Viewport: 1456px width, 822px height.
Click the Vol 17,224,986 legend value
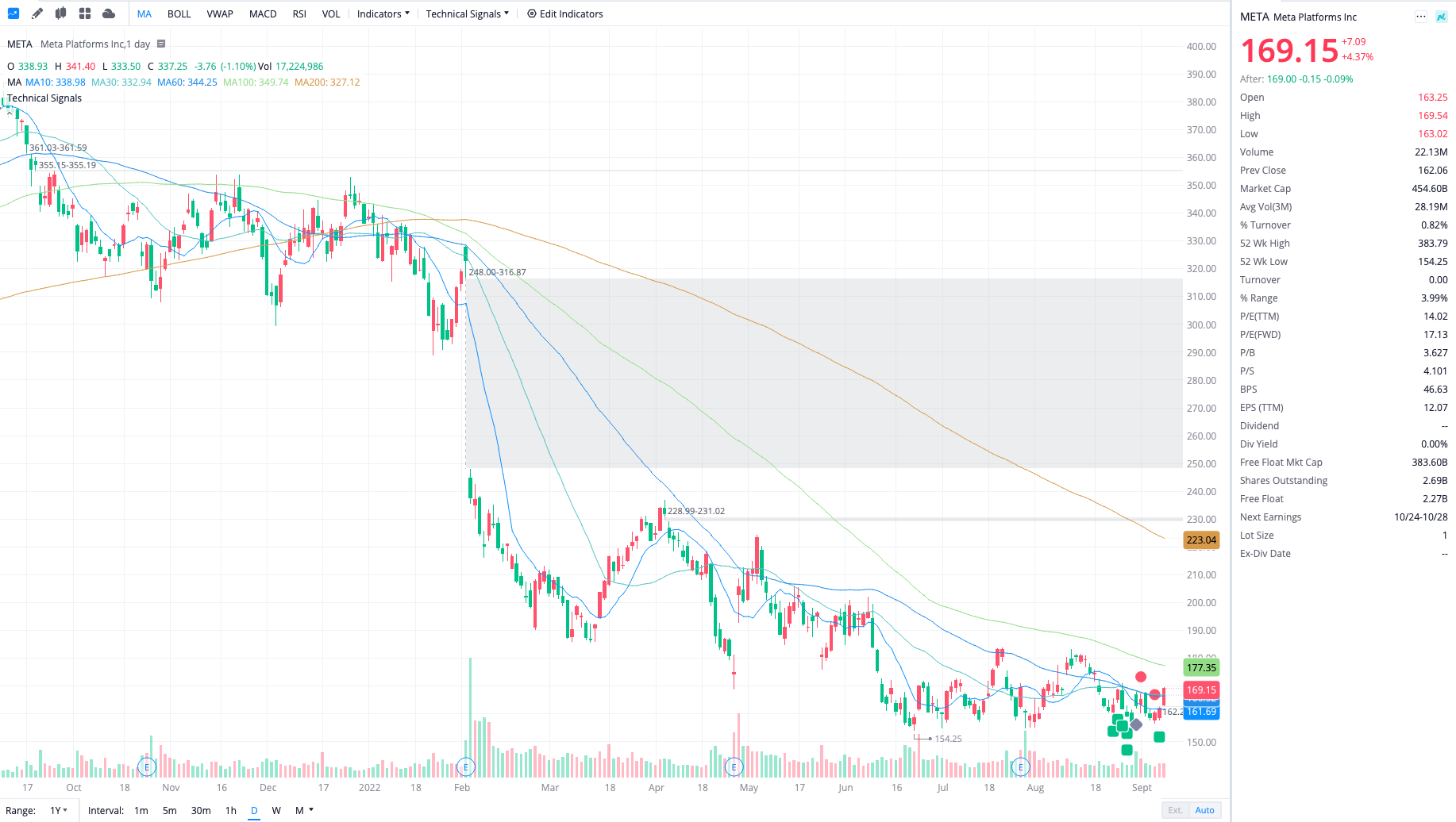(x=291, y=66)
